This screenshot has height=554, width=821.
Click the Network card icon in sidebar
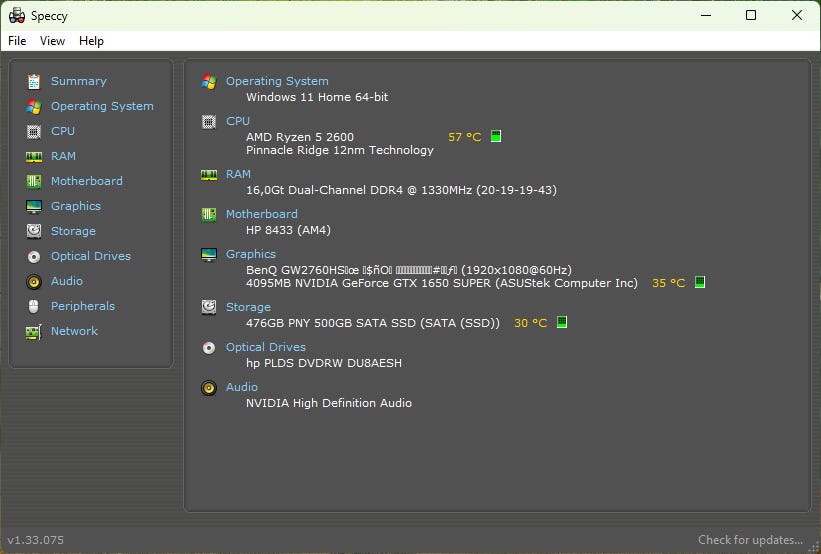pos(34,331)
